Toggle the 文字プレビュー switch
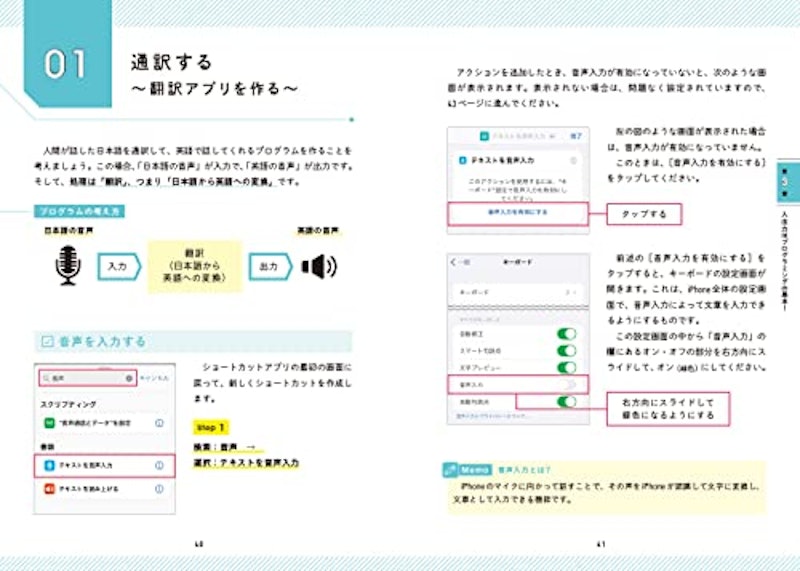 click(x=566, y=367)
